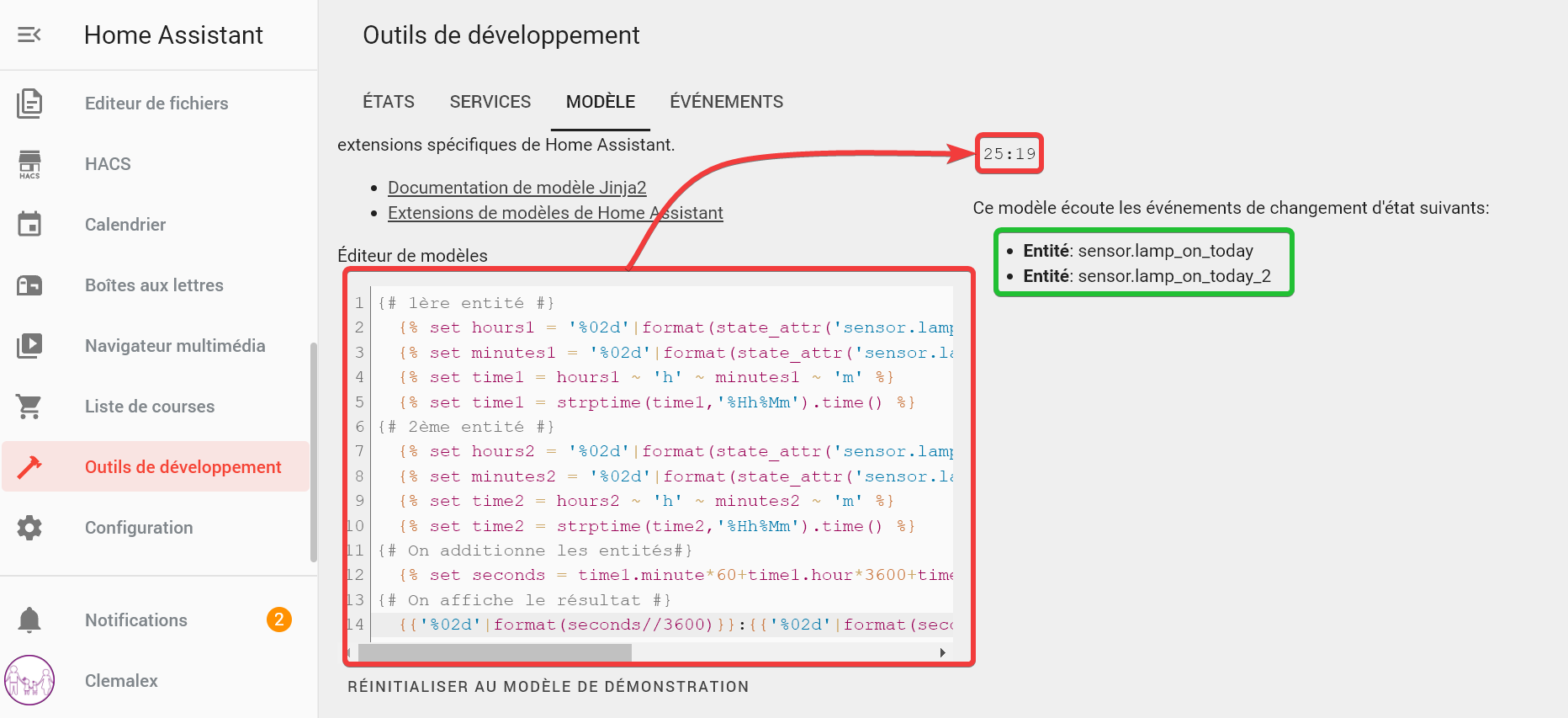Click entity text sensor.lamp_on_today_2

1174,276
